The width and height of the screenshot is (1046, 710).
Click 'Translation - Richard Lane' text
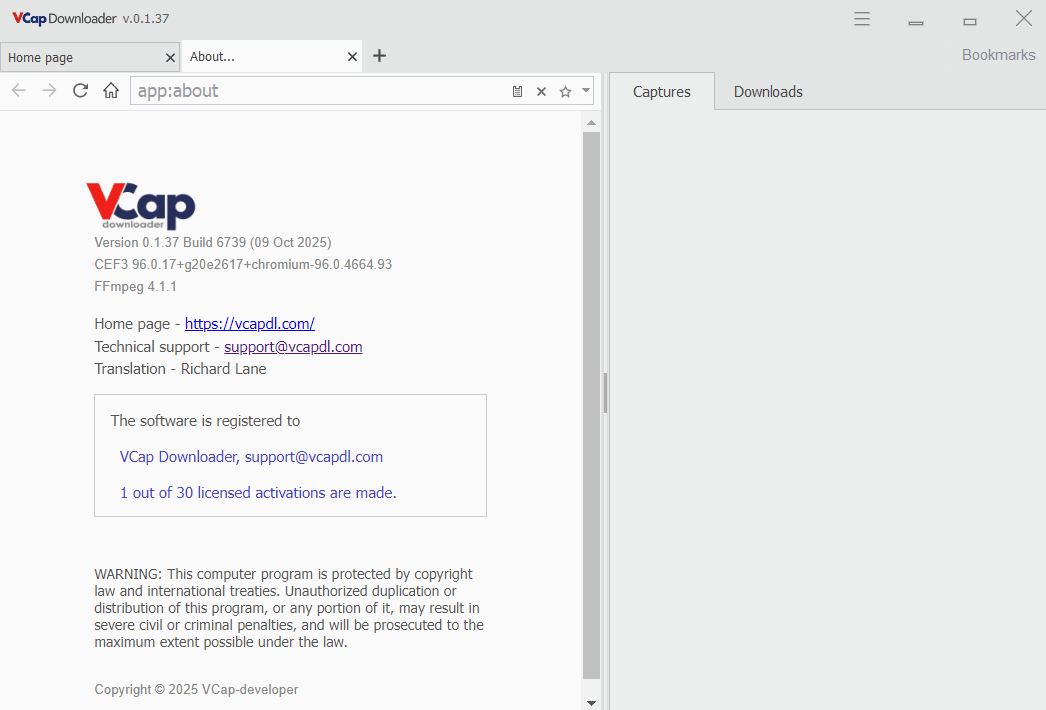click(x=180, y=368)
